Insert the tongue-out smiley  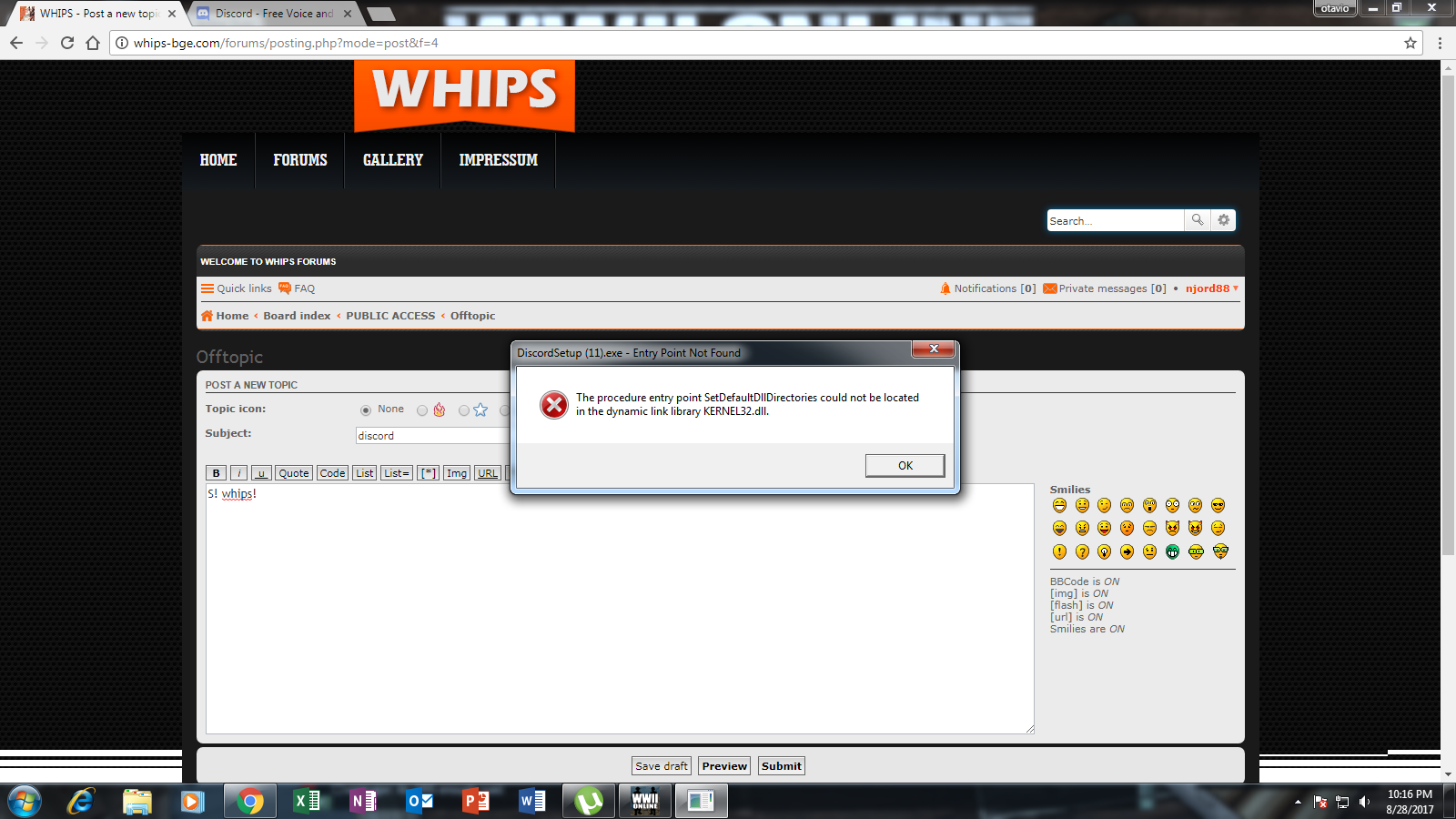click(x=1105, y=528)
